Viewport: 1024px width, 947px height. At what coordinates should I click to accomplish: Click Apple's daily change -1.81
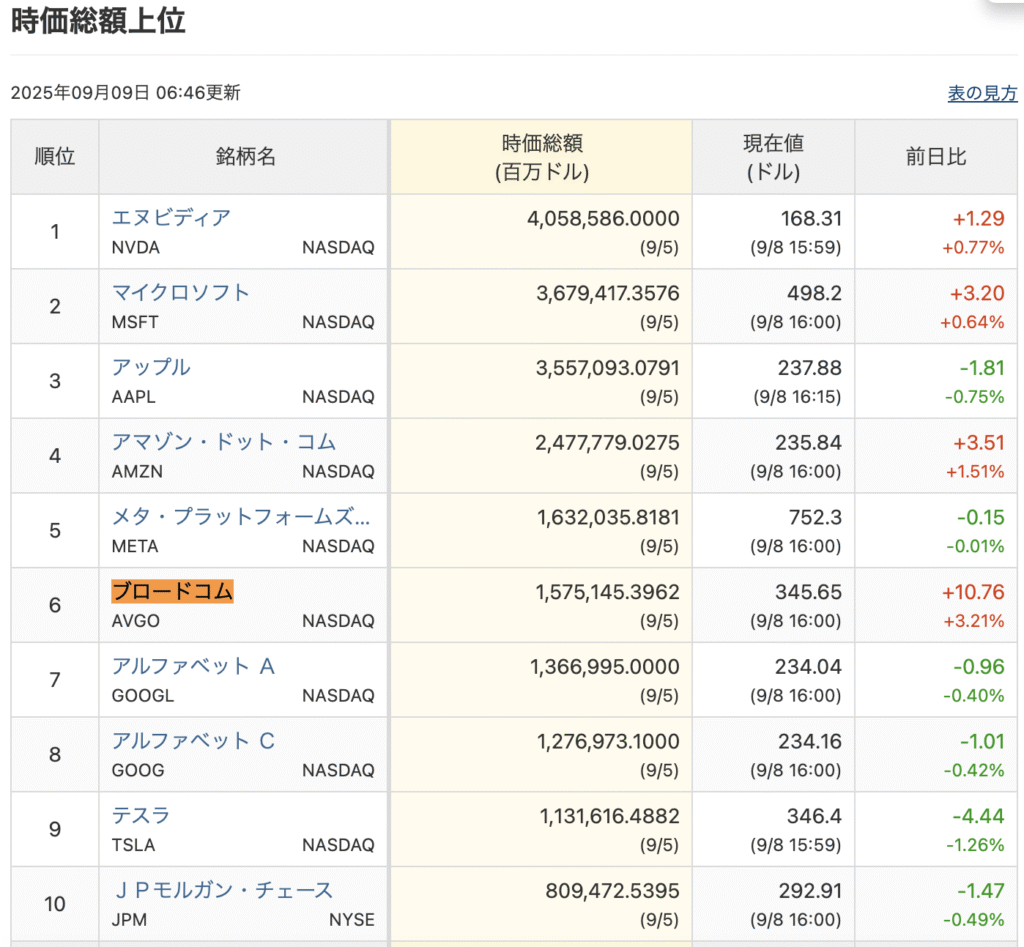pyautogui.click(x=982, y=368)
